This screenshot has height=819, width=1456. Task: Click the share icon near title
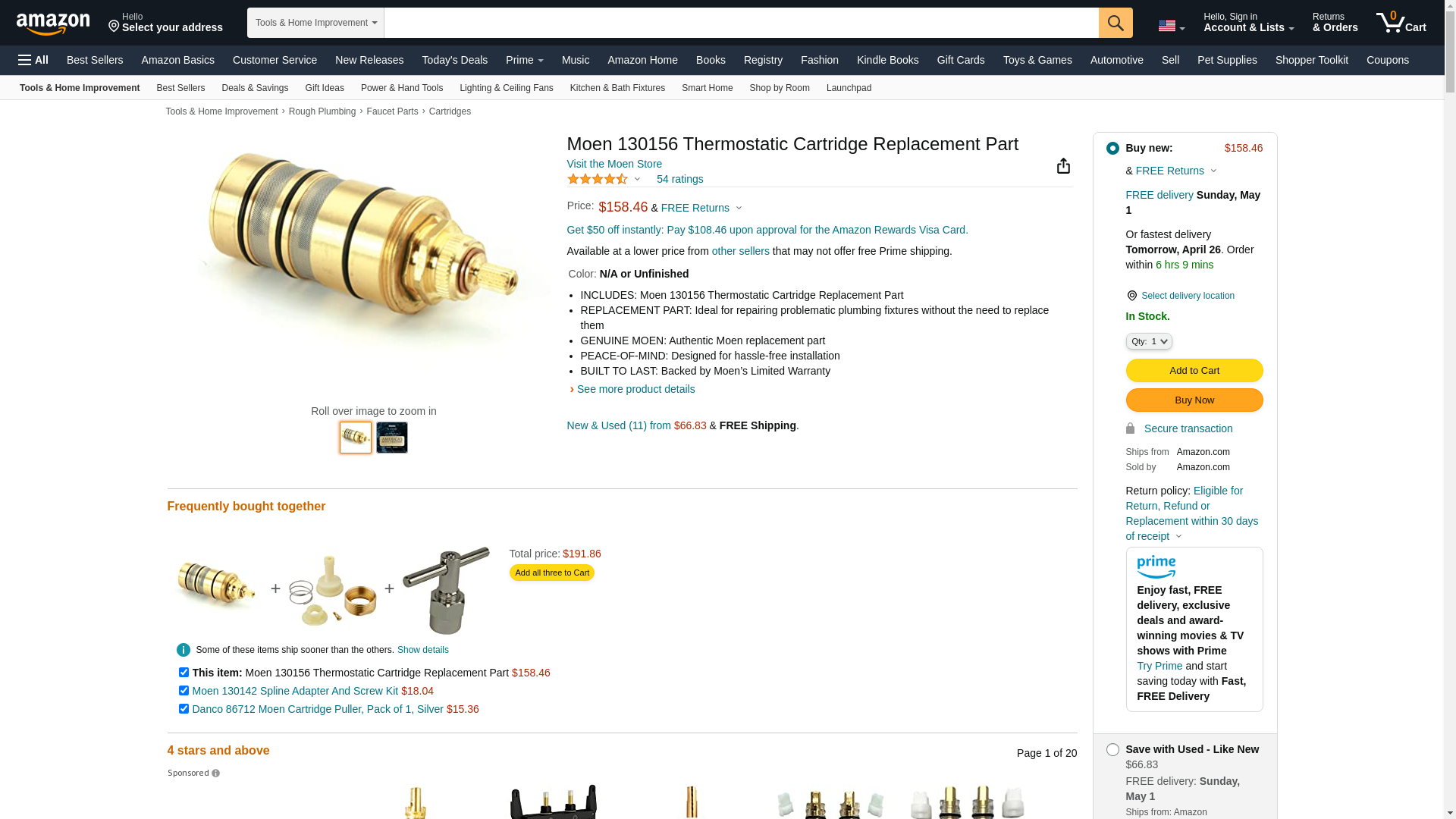(1063, 165)
